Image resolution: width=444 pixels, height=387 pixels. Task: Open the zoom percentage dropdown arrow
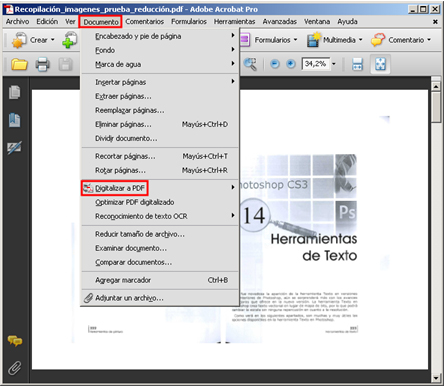[x=334, y=64]
